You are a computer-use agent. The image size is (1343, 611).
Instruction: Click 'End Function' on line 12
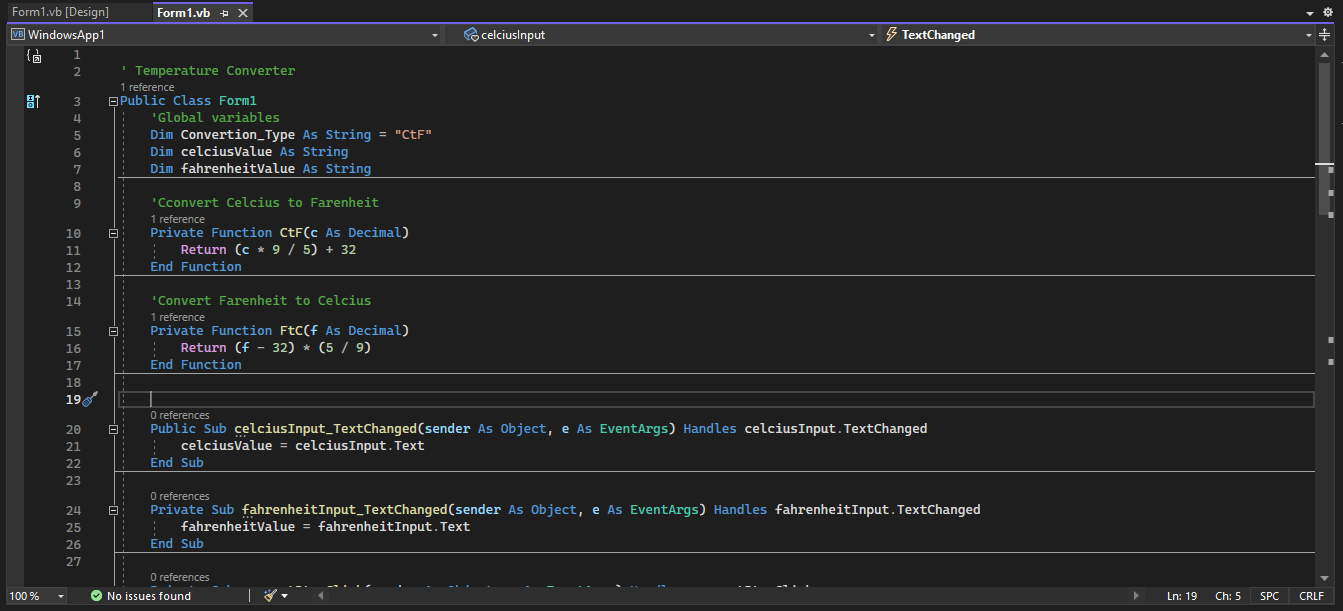[196, 267]
